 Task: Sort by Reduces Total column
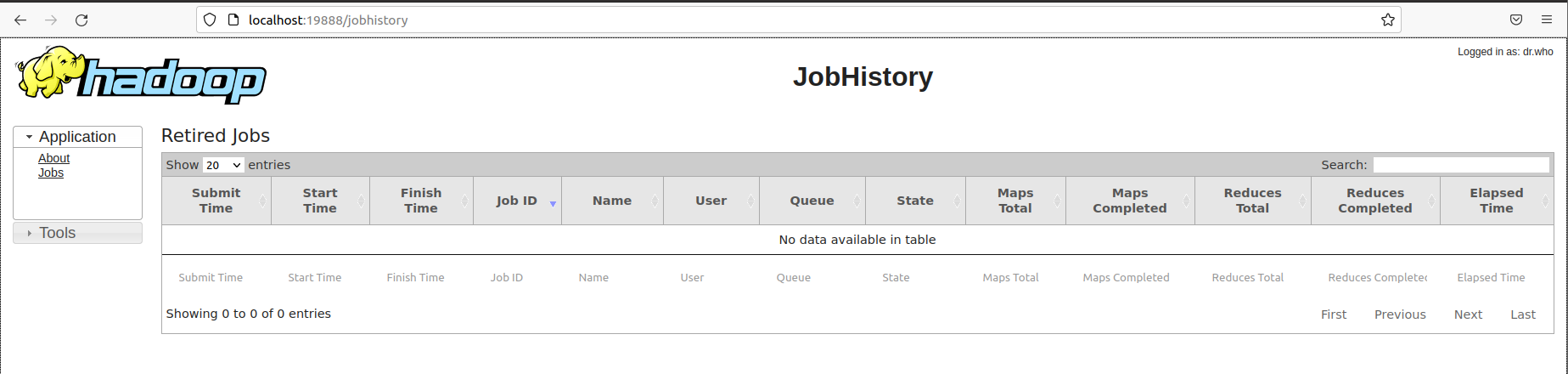[x=1253, y=201]
